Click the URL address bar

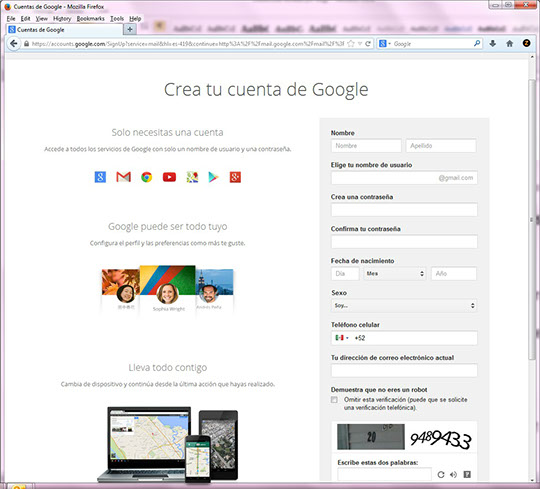[188, 44]
